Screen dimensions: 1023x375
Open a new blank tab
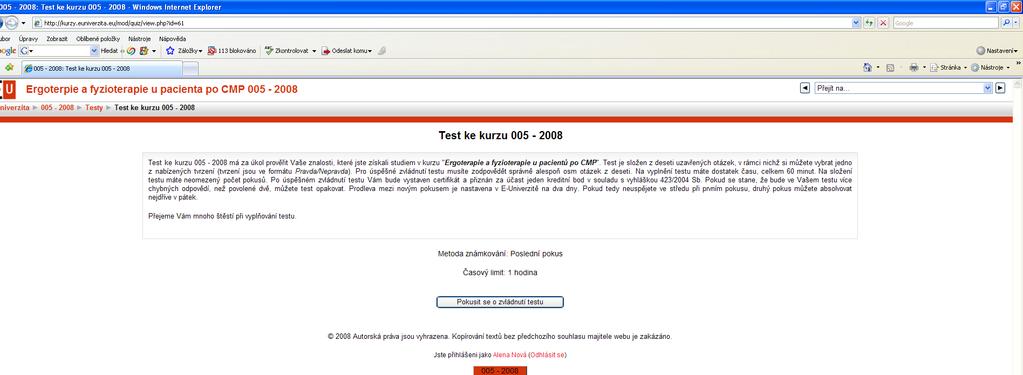pos(191,68)
